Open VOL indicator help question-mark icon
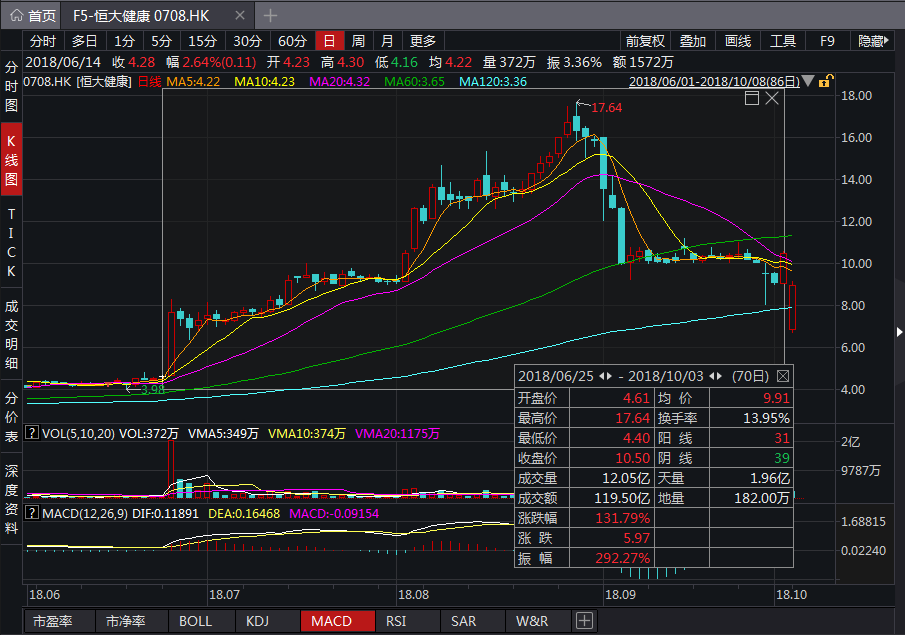905x635 pixels. (x=32, y=434)
